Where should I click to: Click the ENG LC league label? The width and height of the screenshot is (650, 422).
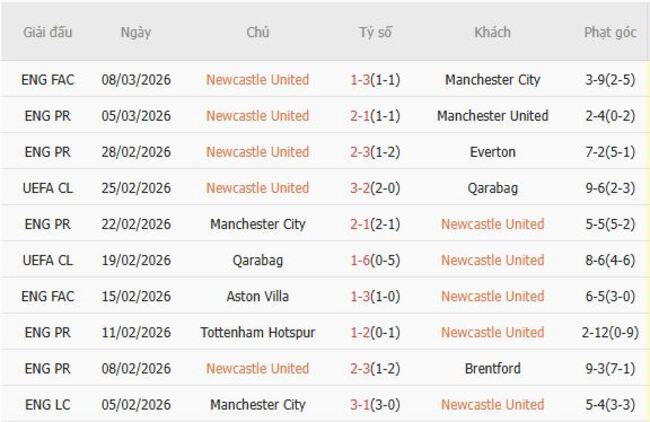pos(48,405)
